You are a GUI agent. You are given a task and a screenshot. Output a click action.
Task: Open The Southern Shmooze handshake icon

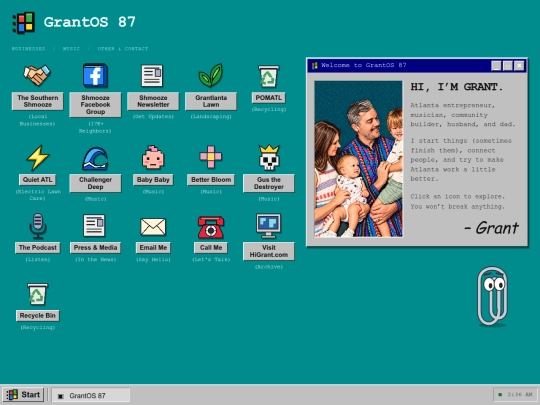pyautogui.click(x=37, y=75)
